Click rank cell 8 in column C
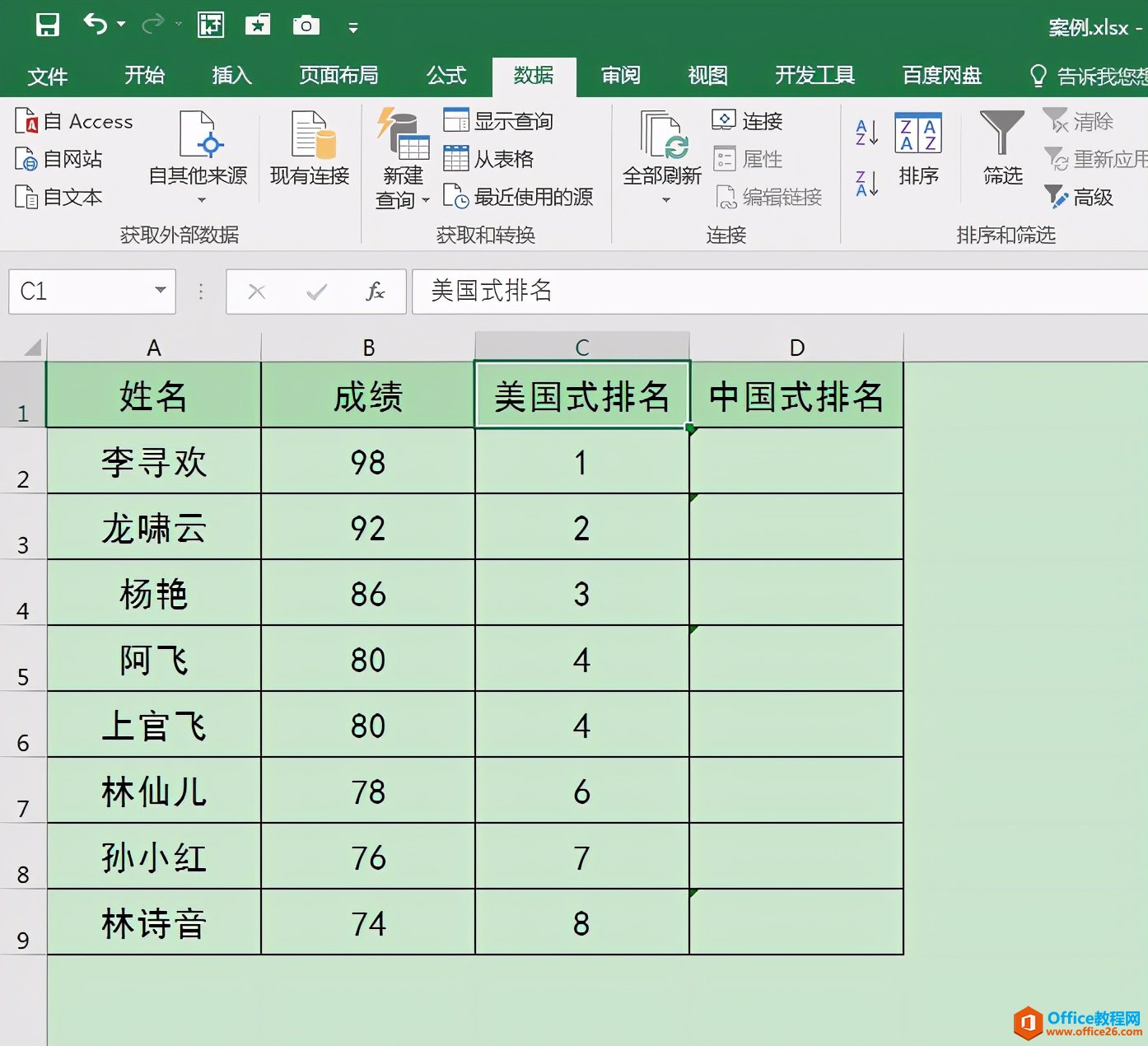The width and height of the screenshot is (1148, 1046). pyautogui.click(x=582, y=922)
